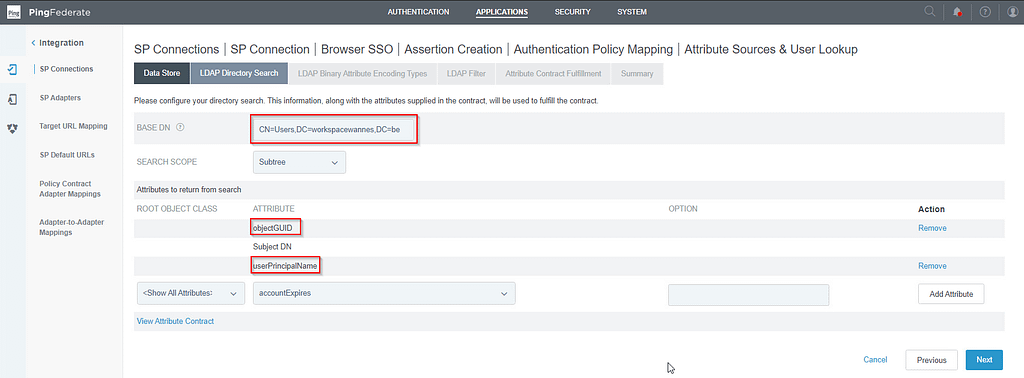
Task: Click the Ping logo icon
Action: click(x=14, y=12)
